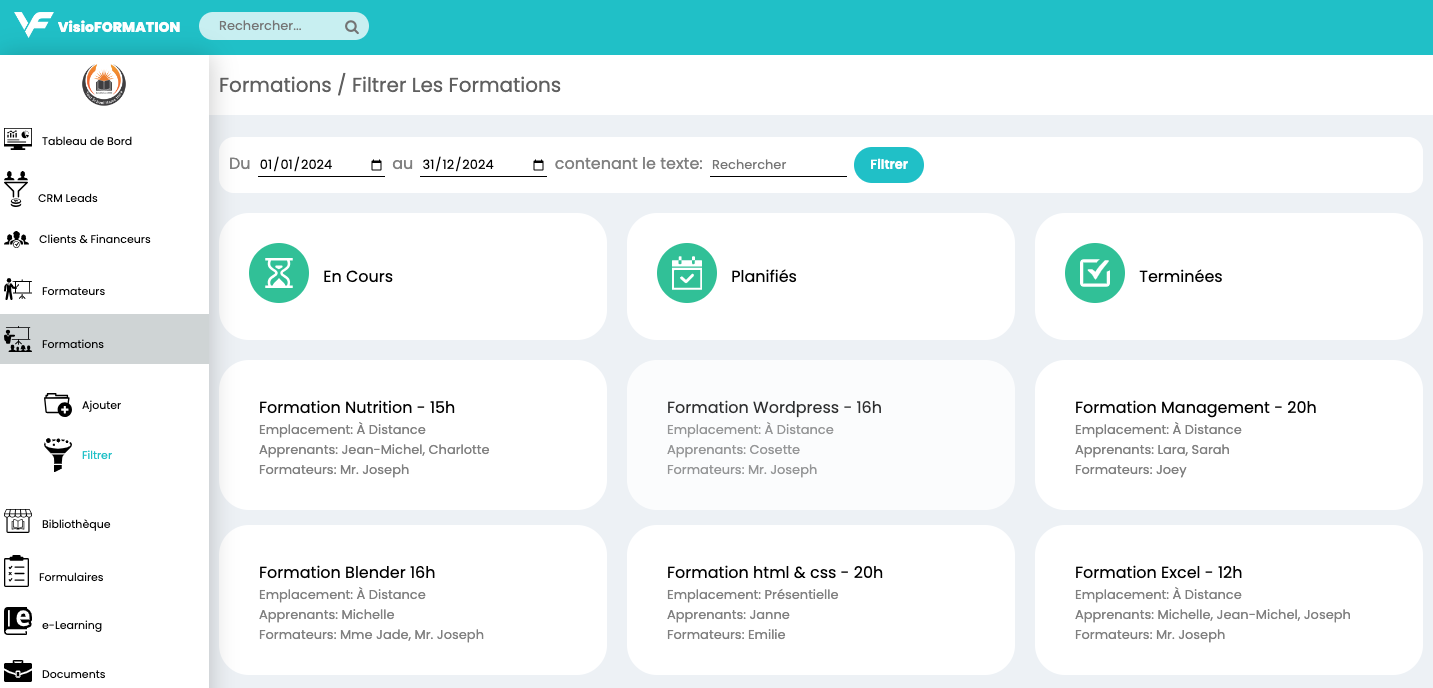Screen dimensions: 1433x688
Task: Click the start date field 01/01/2024
Action: (x=321, y=165)
